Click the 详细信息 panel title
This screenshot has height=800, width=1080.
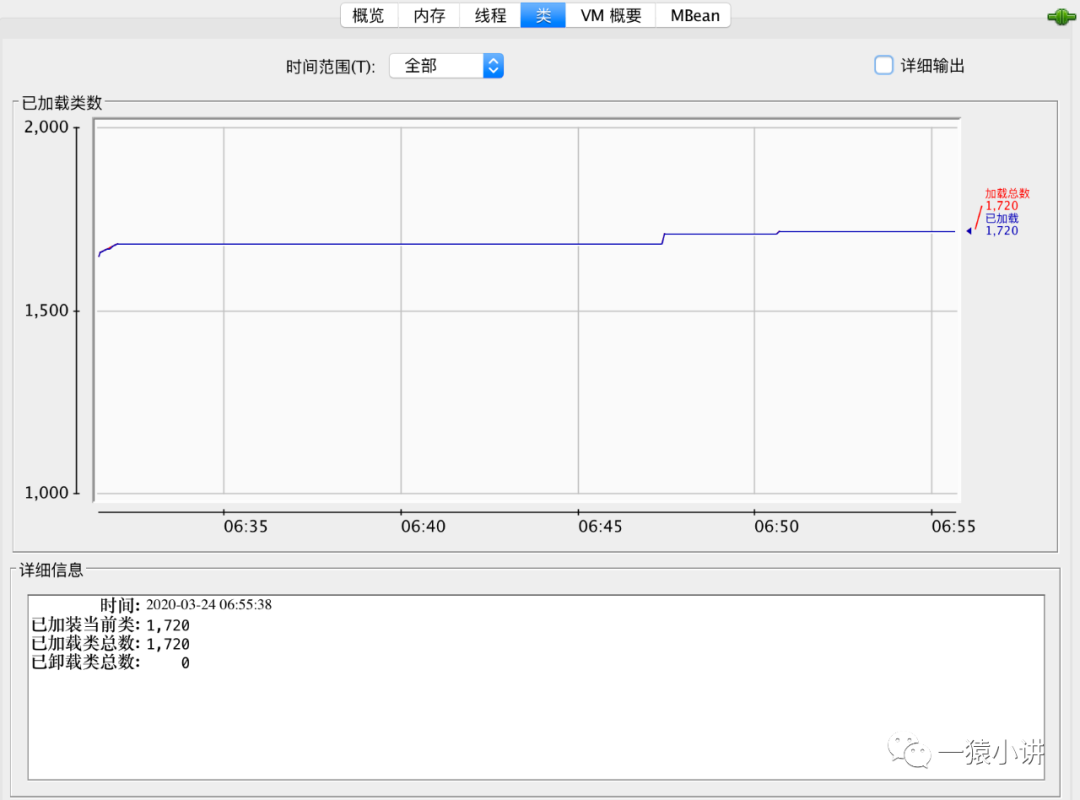[51, 570]
